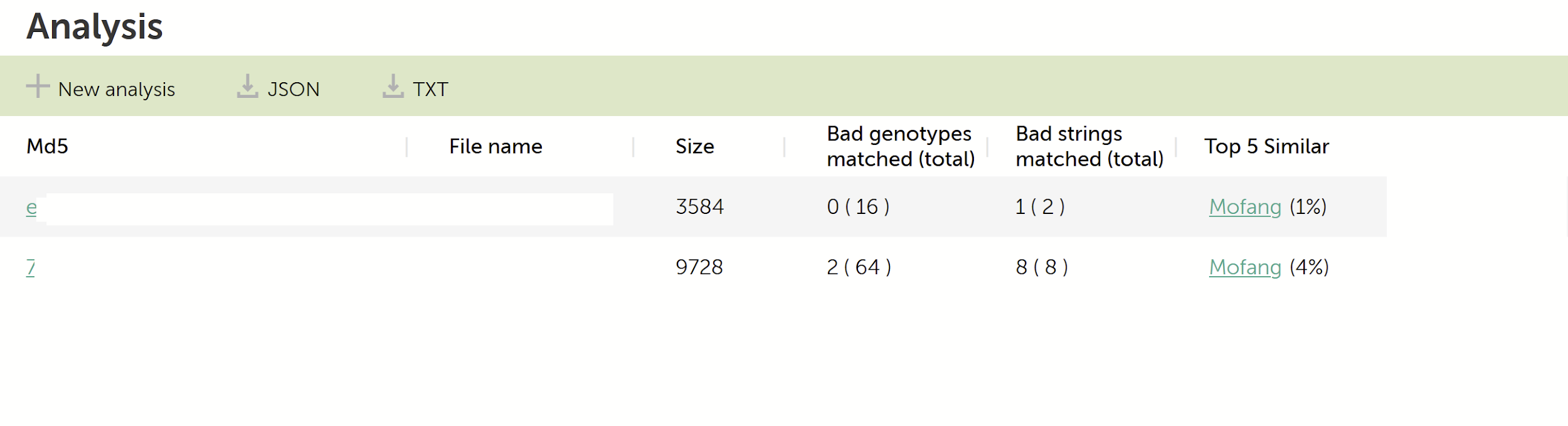This screenshot has height=426, width=1568.
Task: Start a New analysis via its label
Action: 116,90
